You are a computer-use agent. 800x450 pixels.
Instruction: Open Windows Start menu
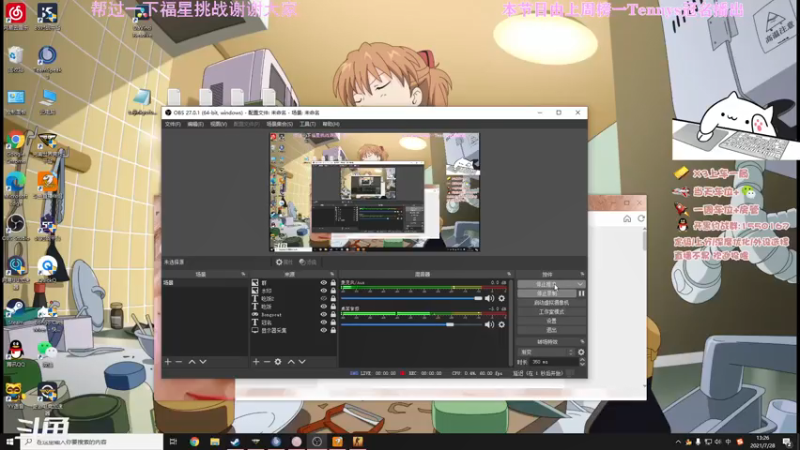(10, 442)
